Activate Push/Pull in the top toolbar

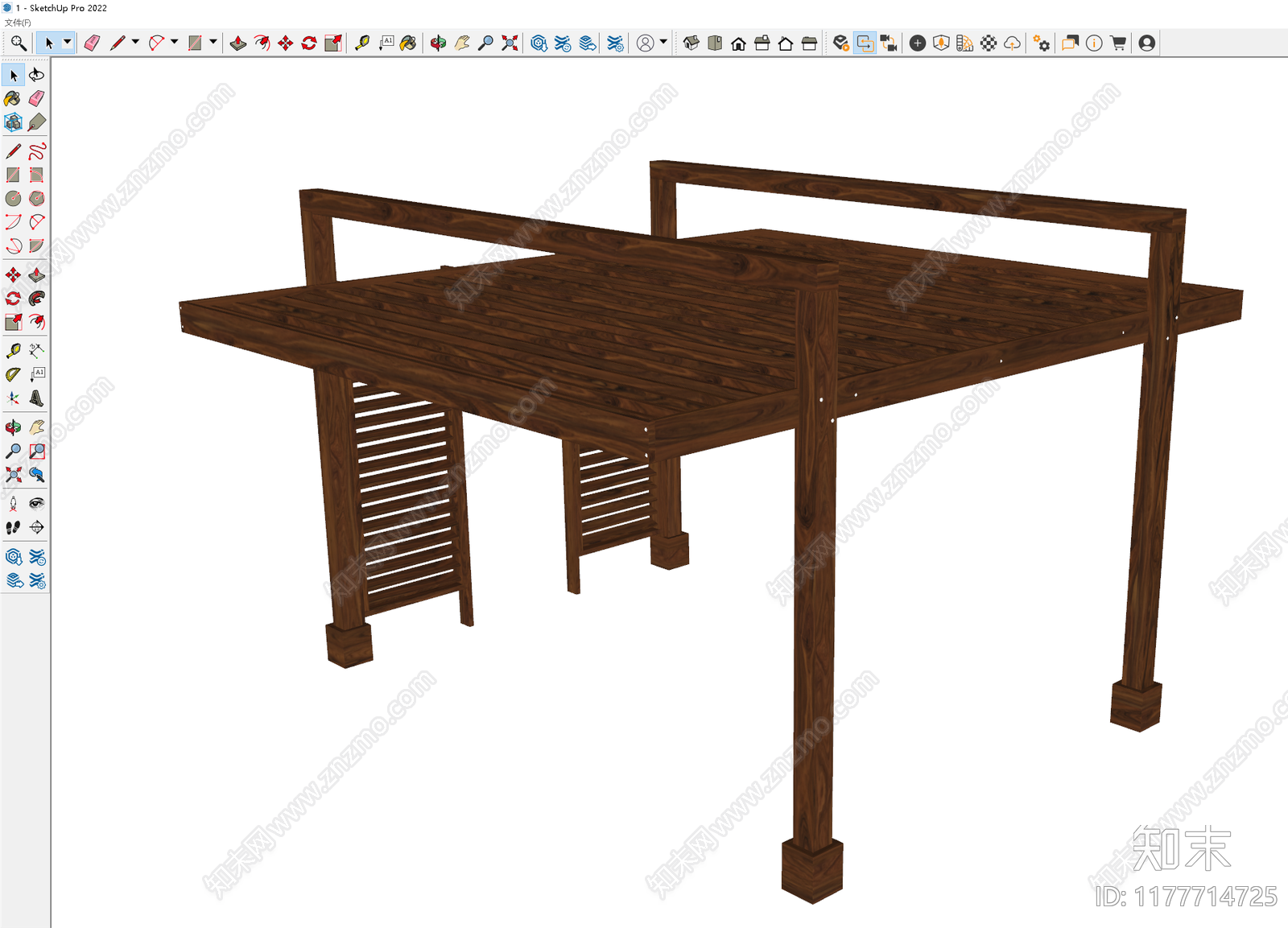click(237, 43)
